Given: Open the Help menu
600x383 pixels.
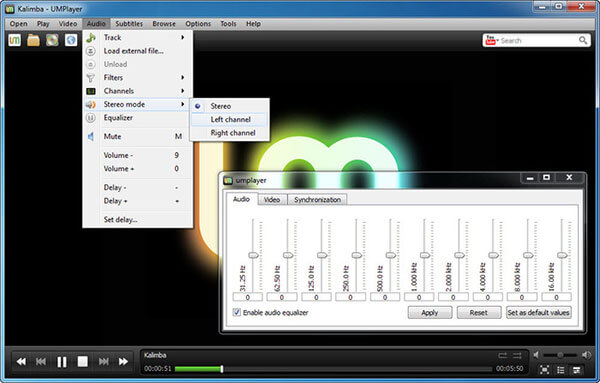Looking at the screenshot, I should [253, 24].
